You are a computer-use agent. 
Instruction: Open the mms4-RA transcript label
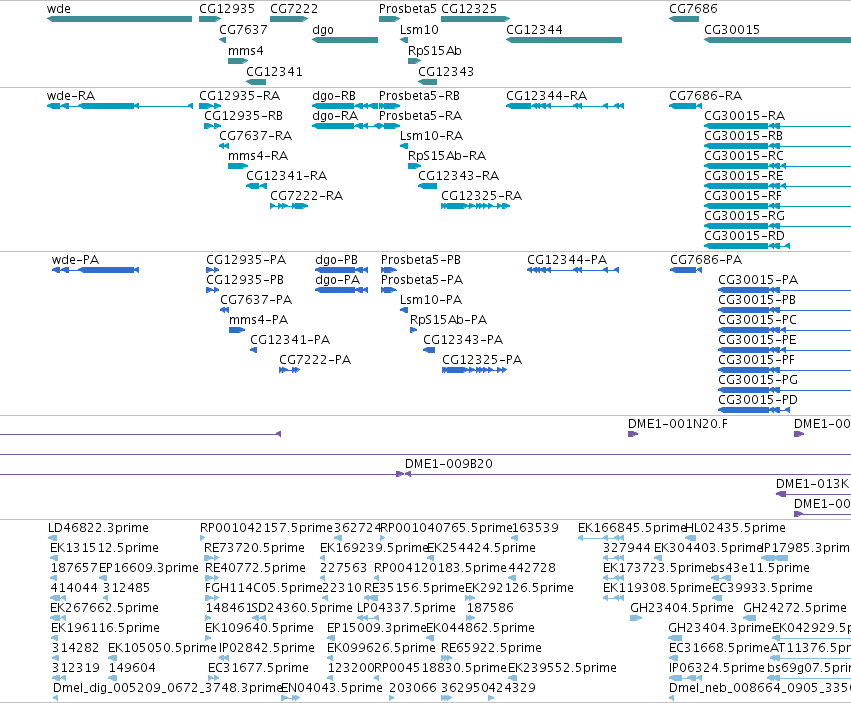[x=258, y=156]
